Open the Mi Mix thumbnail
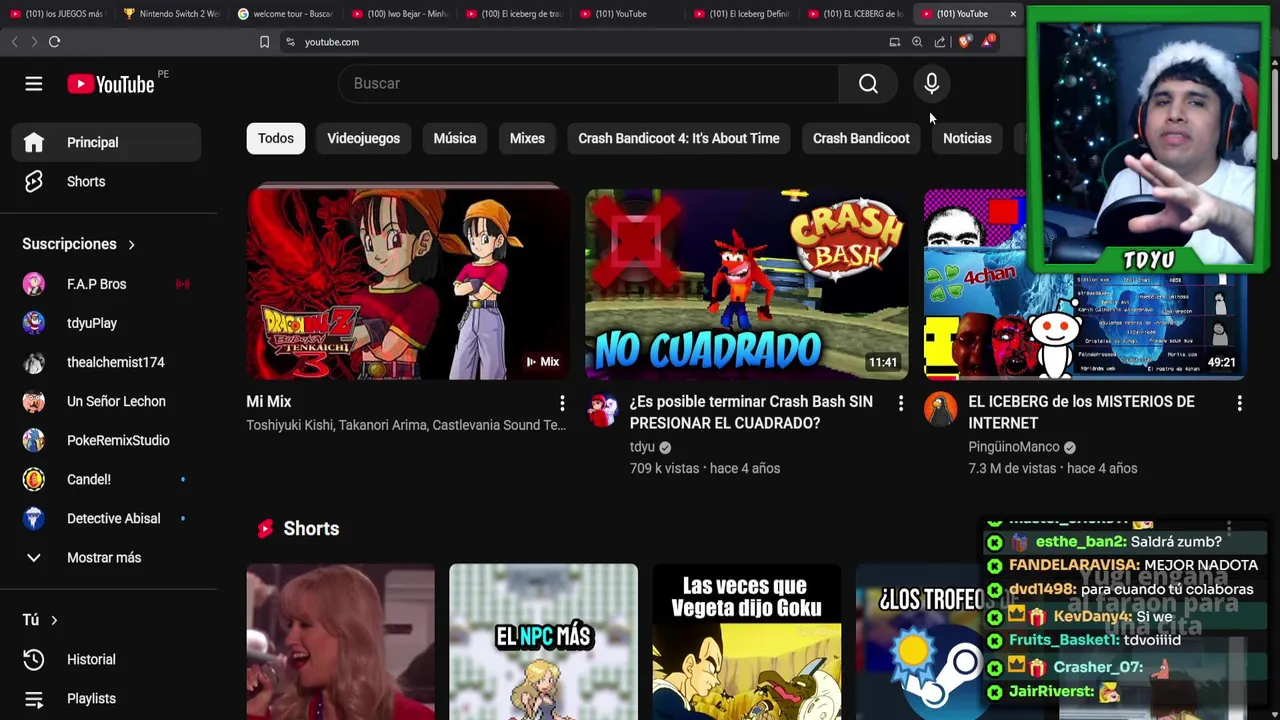The image size is (1280, 720). tap(408, 284)
